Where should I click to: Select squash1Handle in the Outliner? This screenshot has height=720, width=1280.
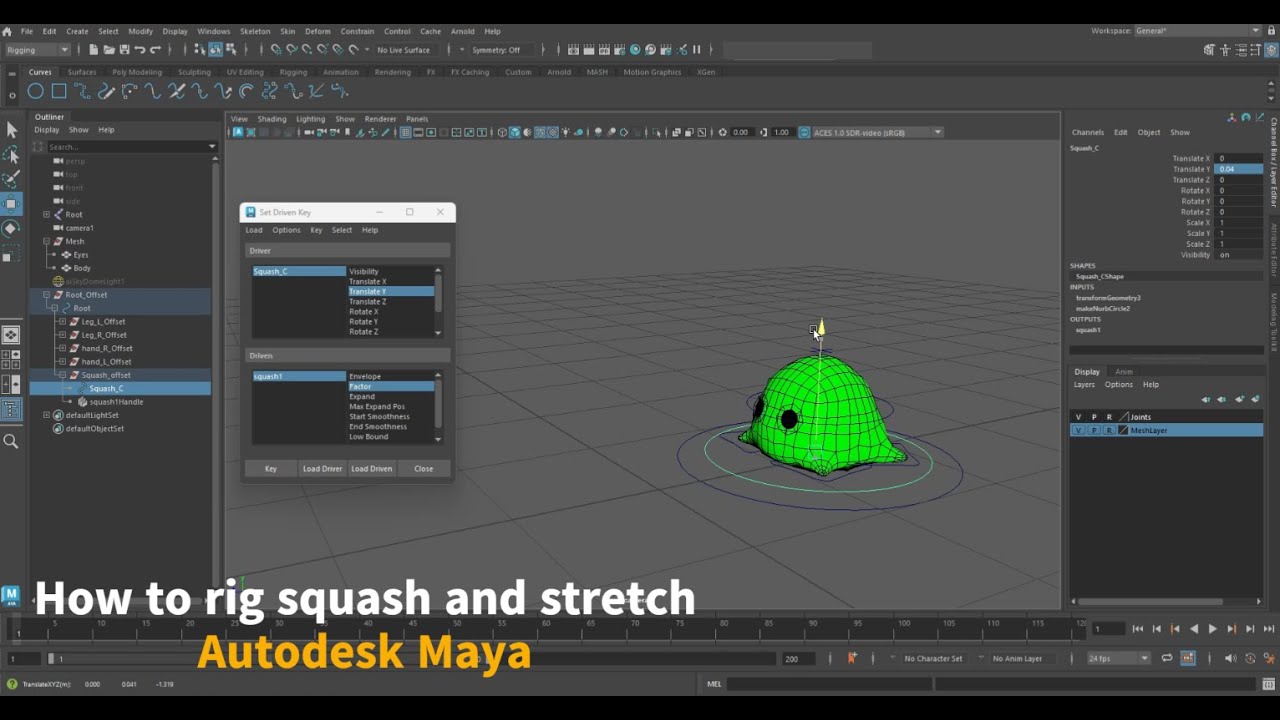[x=116, y=402]
